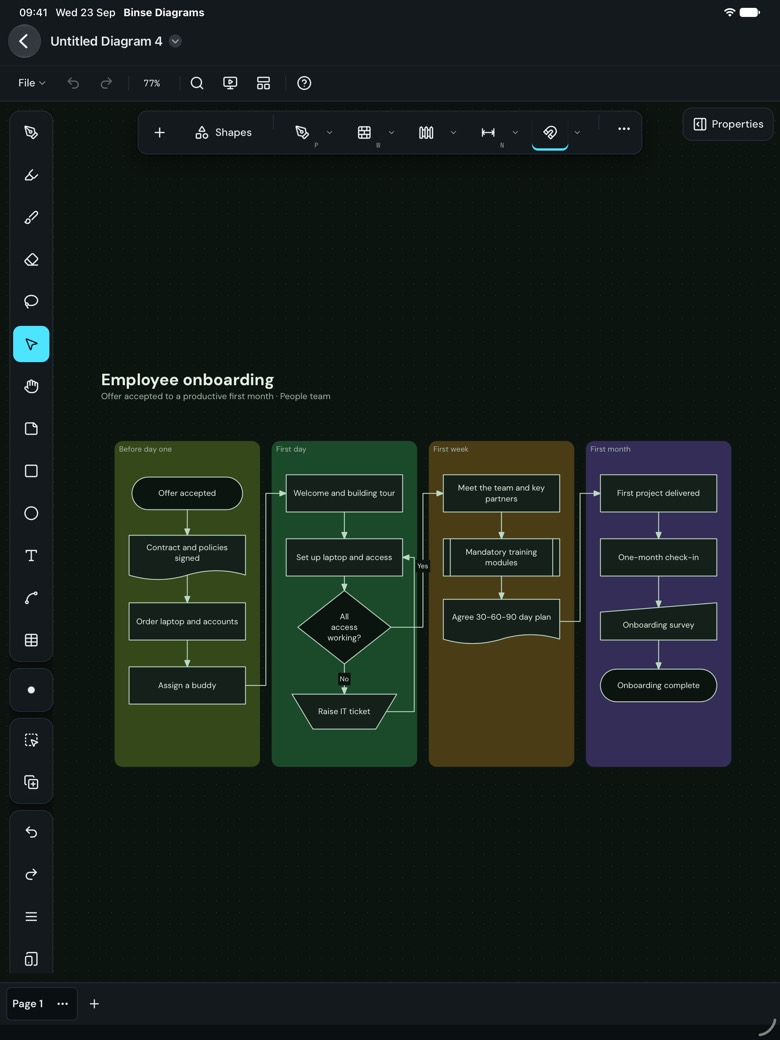Viewport: 780px width, 1040px height.
Task: Click the spacing measure icon
Action: 488,133
